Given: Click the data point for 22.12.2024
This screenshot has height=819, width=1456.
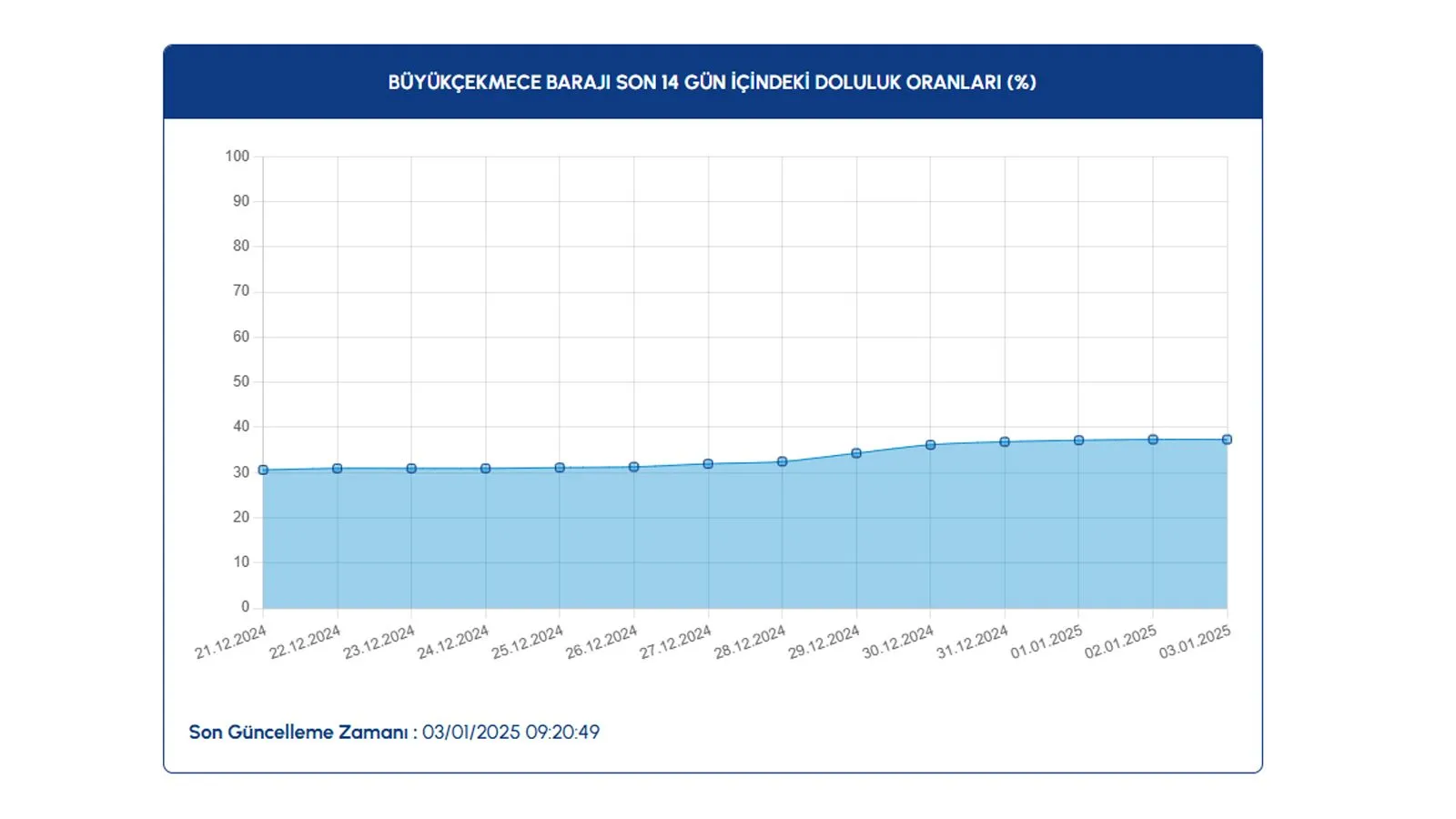Looking at the screenshot, I should click(x=338, y=469).
